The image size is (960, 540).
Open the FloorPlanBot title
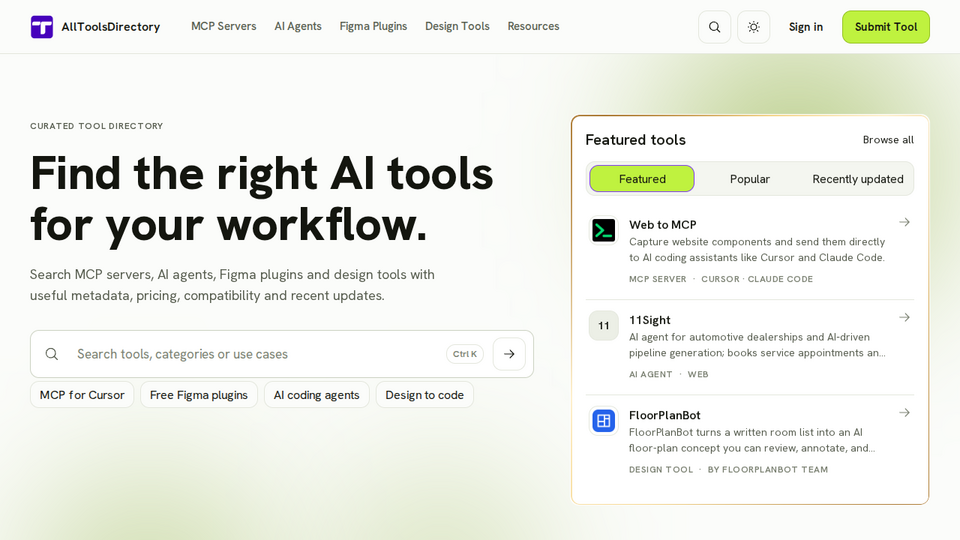point(664,415)
